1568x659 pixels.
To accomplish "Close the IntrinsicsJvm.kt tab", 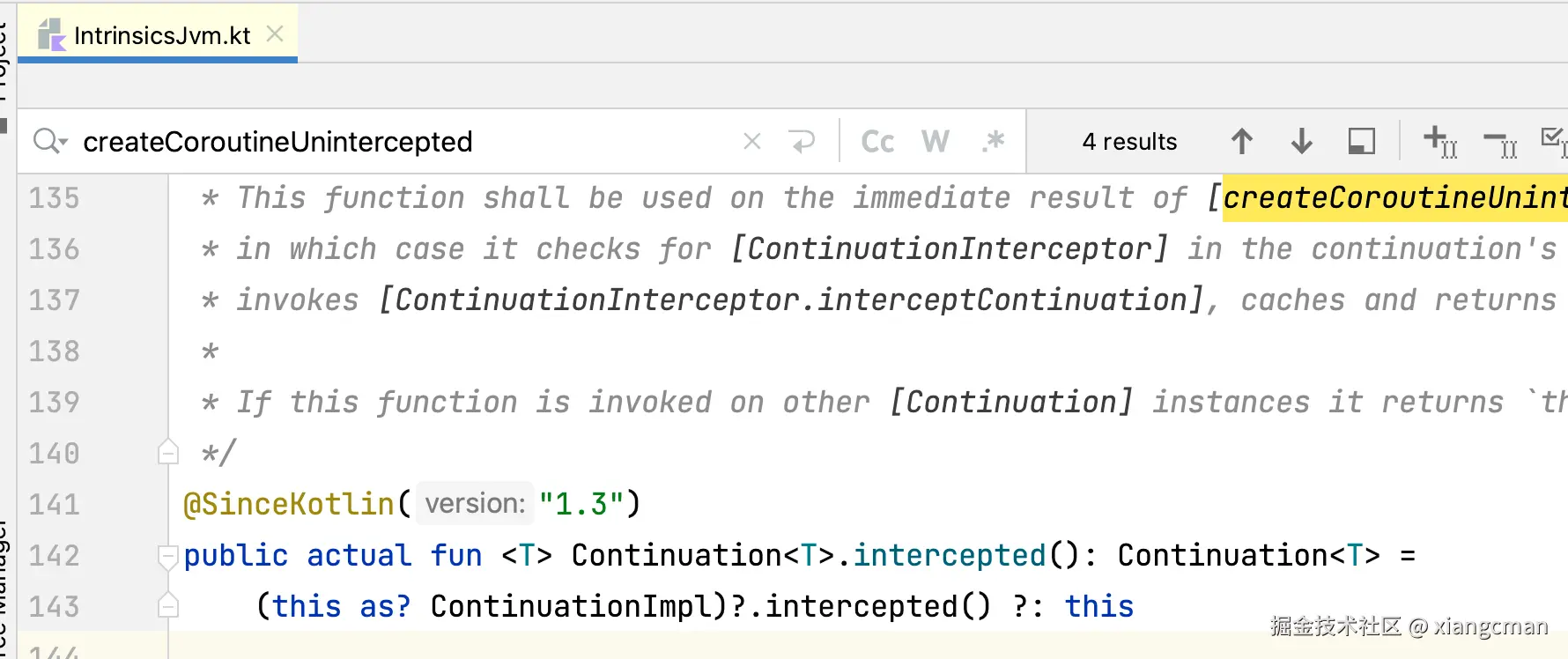I will pyautogui.click(x=275, y=33).
